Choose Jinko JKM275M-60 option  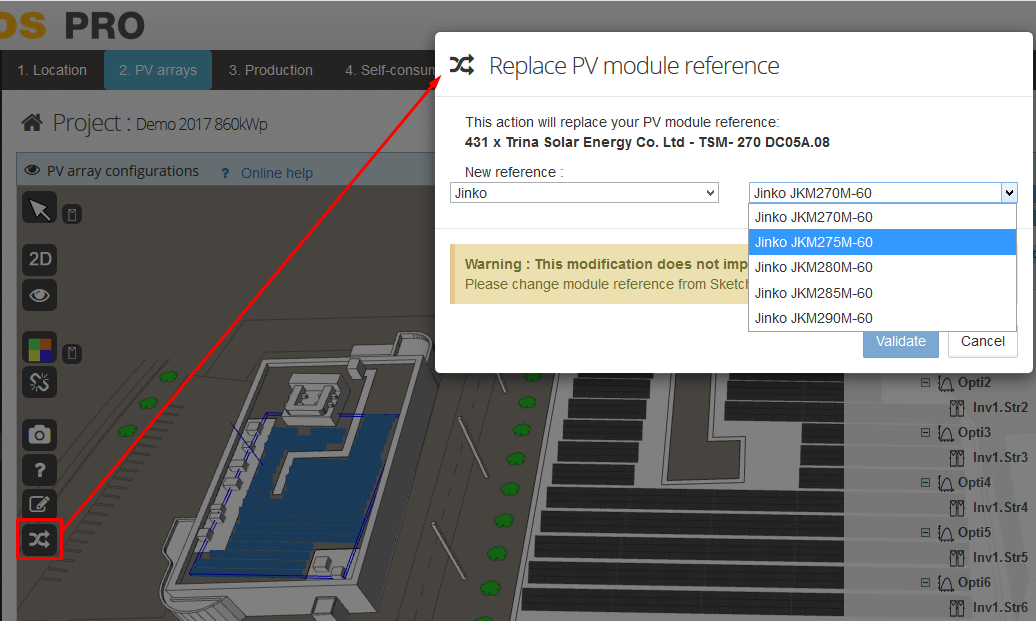pyautogui.click(x=882, y=242)
